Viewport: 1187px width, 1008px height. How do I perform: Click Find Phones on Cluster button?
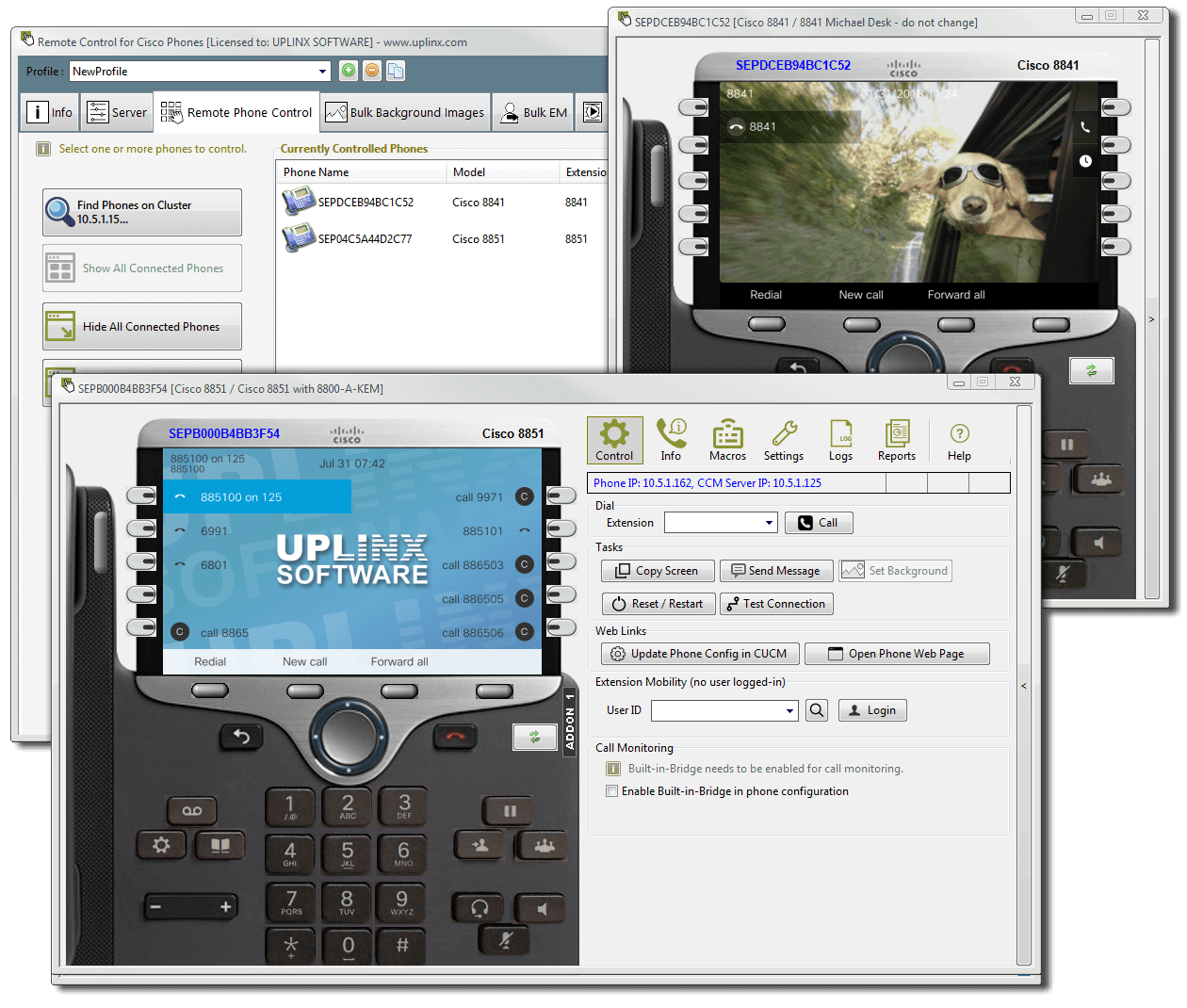pyautogui.click(x=142, y=212)
